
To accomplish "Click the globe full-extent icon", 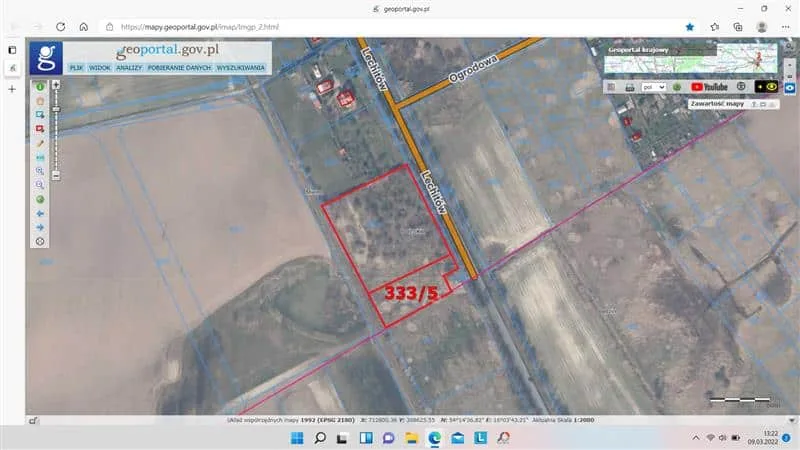I will [40, 199].
